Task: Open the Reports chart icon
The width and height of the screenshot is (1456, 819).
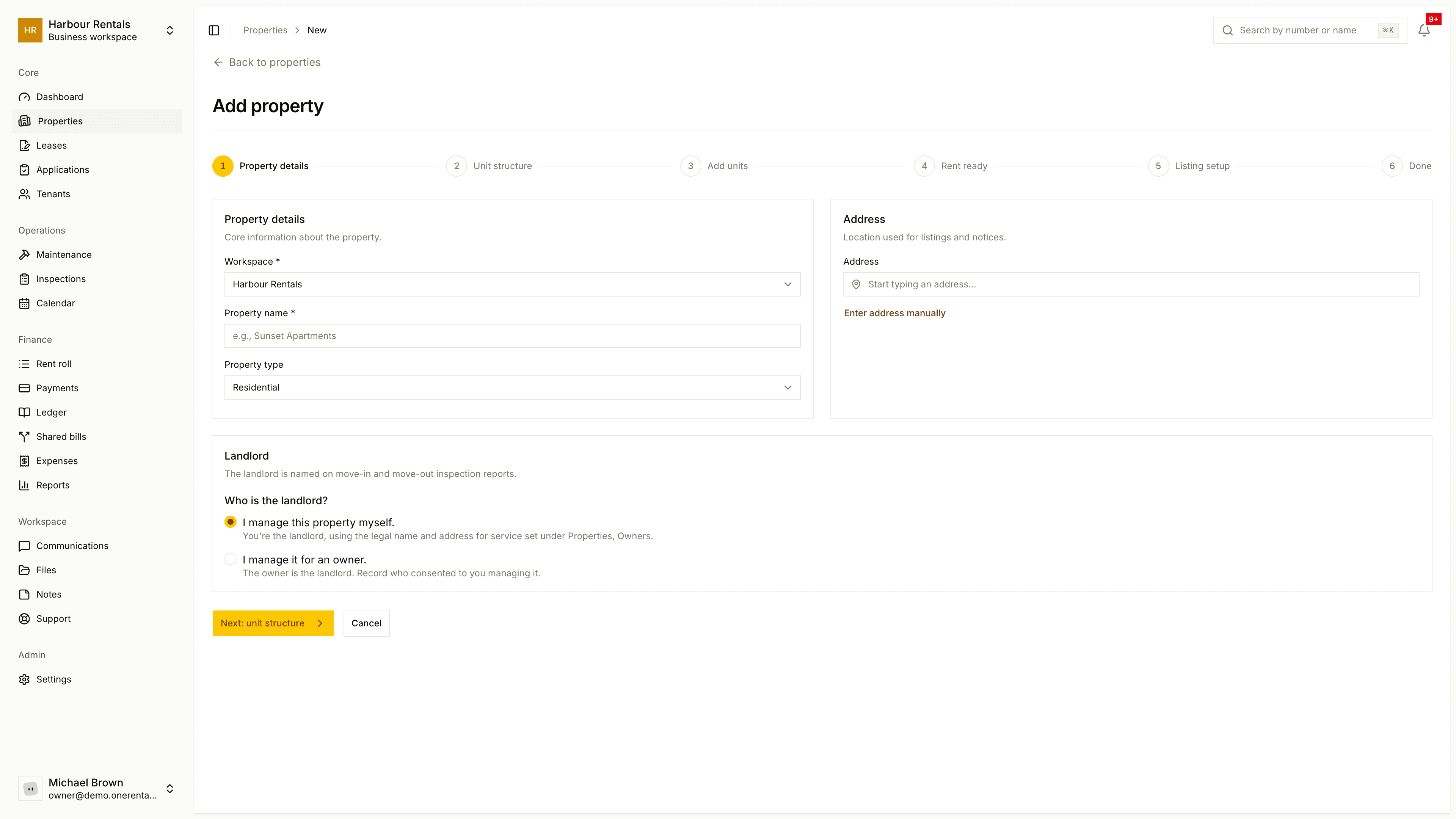Action: click(x=24, y=485)
